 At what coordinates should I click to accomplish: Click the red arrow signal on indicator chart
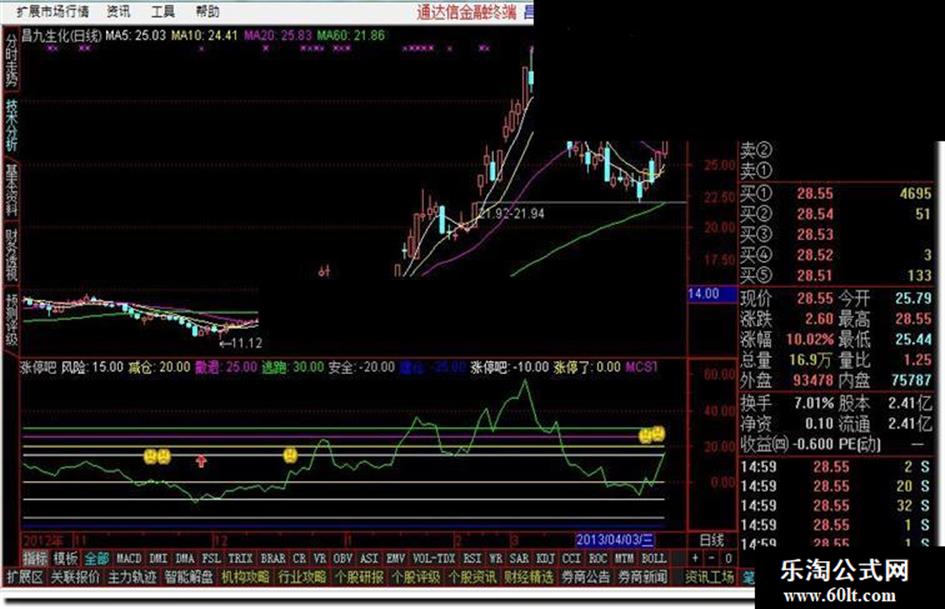pos(201,461)
